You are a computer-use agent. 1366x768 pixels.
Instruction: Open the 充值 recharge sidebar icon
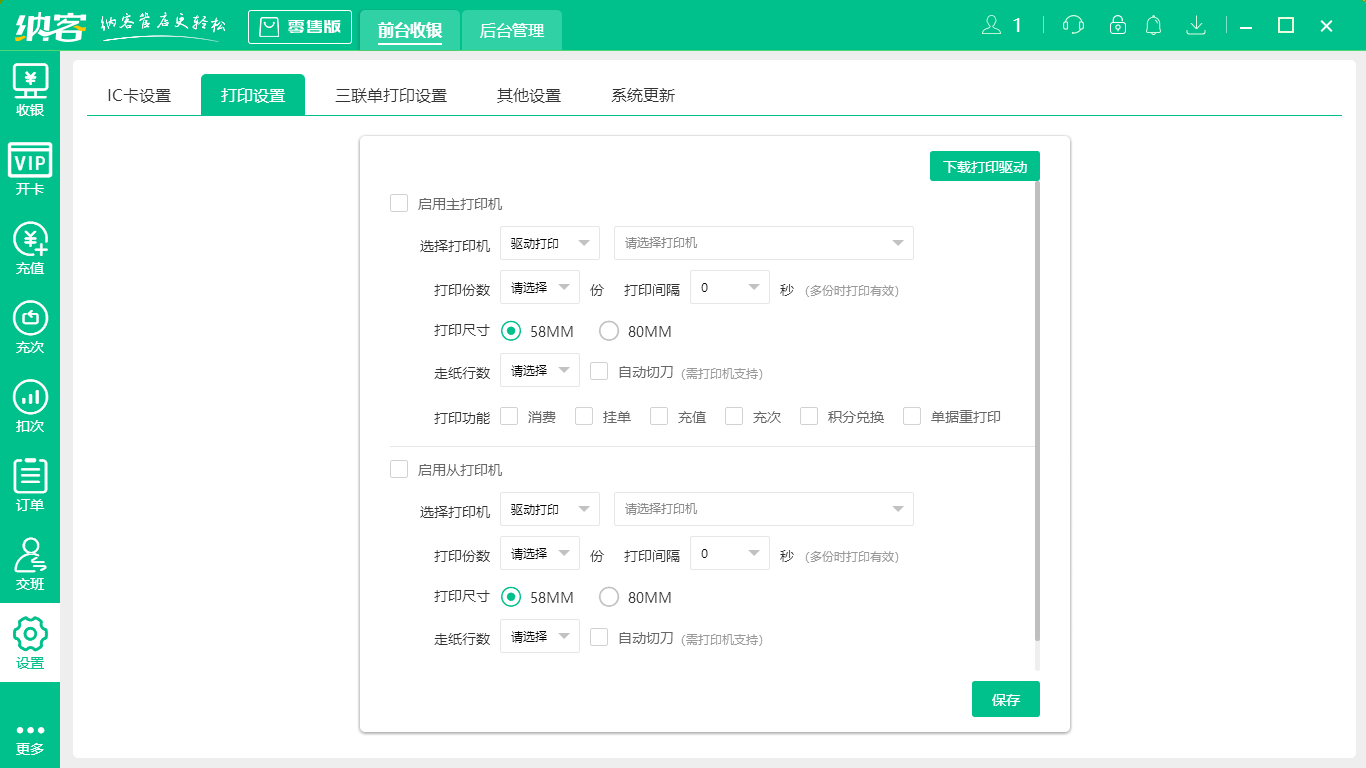click(30, 248)
